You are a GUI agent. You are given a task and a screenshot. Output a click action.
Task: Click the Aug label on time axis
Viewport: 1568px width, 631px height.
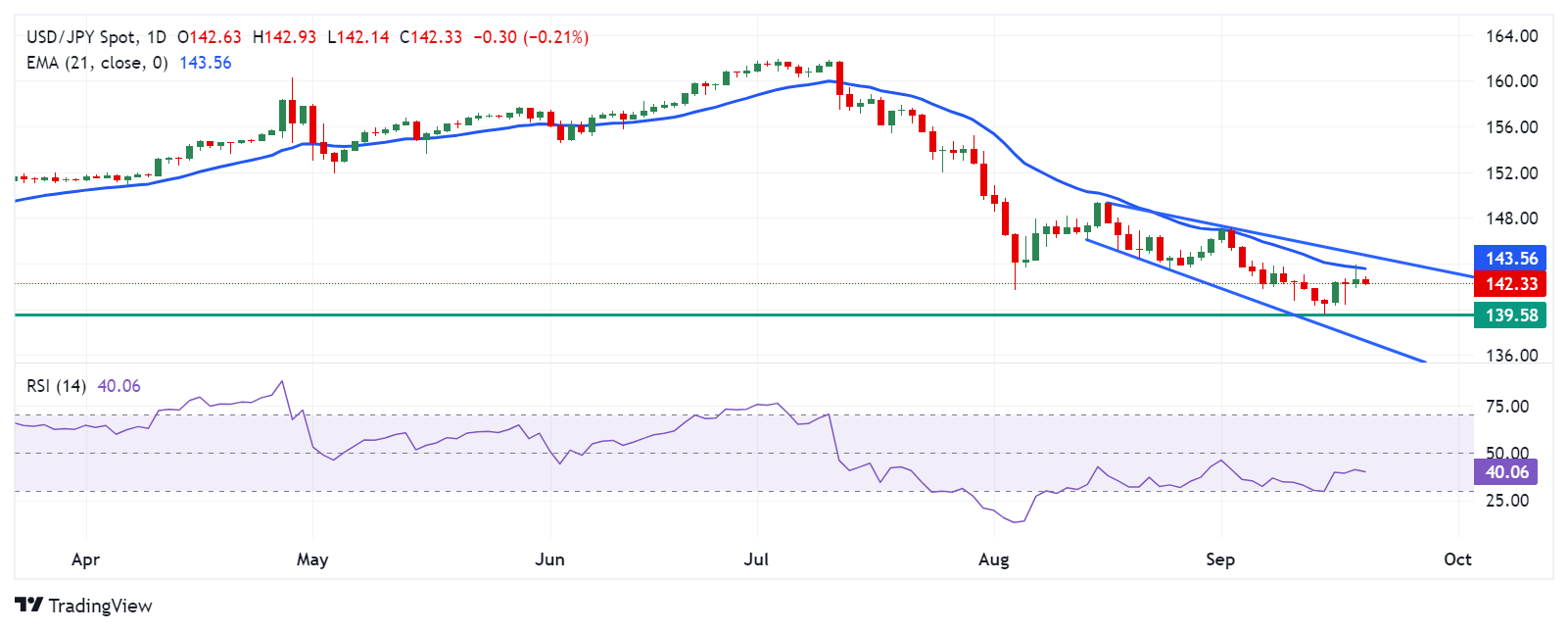pyautogui.click(x=993, y=559)
